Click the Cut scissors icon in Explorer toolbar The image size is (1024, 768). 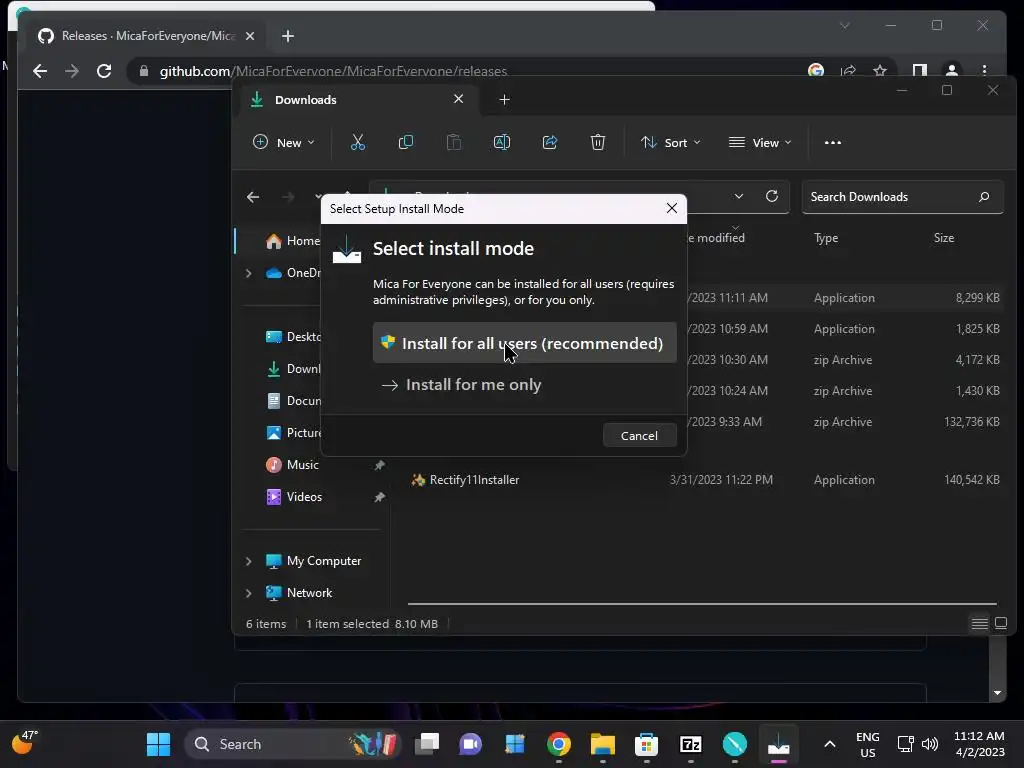(x=358, y=142)
